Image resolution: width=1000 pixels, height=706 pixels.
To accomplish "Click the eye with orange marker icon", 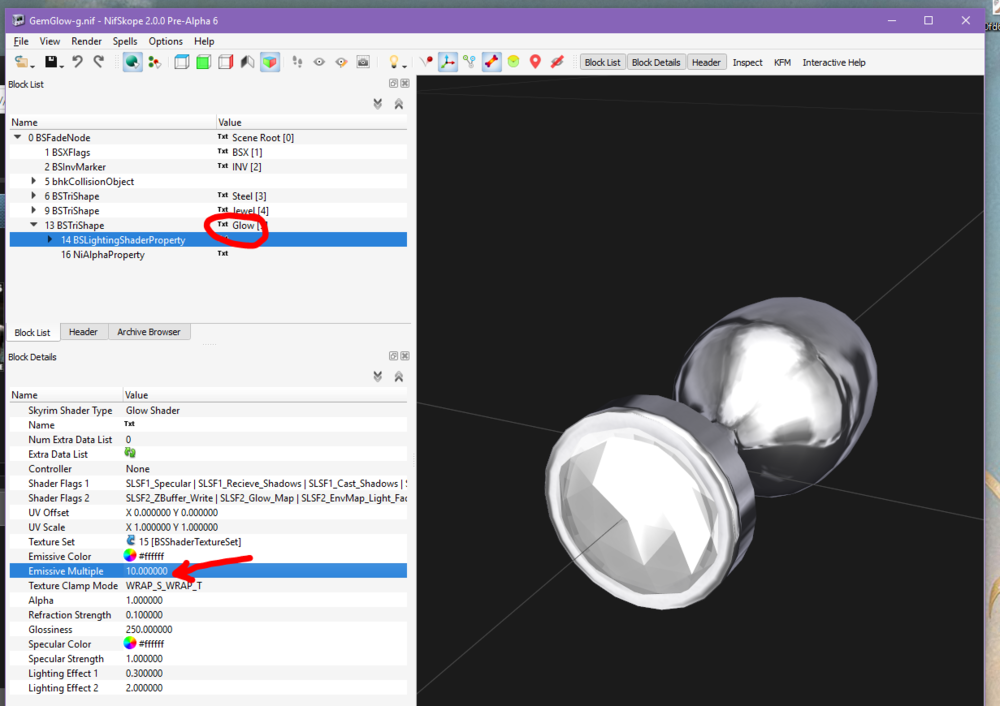I will tap(341, 62).
